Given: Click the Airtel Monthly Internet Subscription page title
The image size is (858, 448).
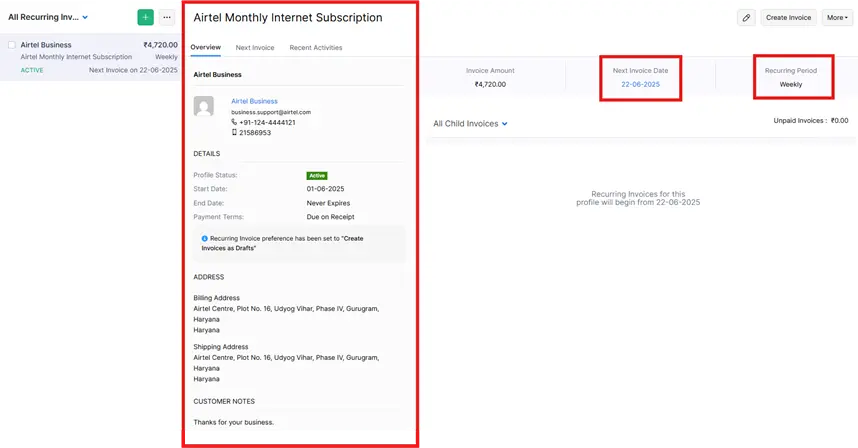Looking at the screenshot, I should tap(288, 18).
